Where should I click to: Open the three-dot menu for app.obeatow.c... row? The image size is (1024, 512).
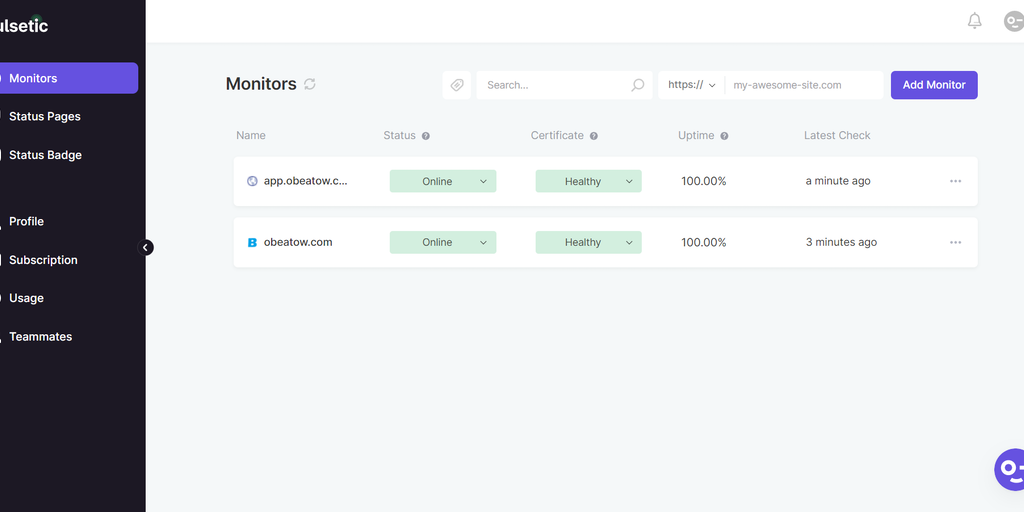955,181
